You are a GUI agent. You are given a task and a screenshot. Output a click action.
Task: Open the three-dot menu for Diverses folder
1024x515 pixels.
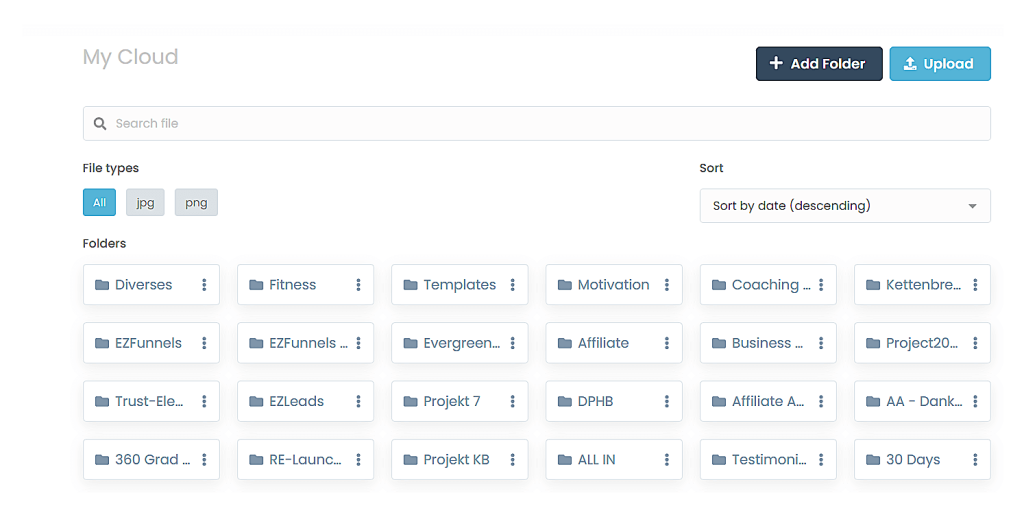tap(204, 285)
